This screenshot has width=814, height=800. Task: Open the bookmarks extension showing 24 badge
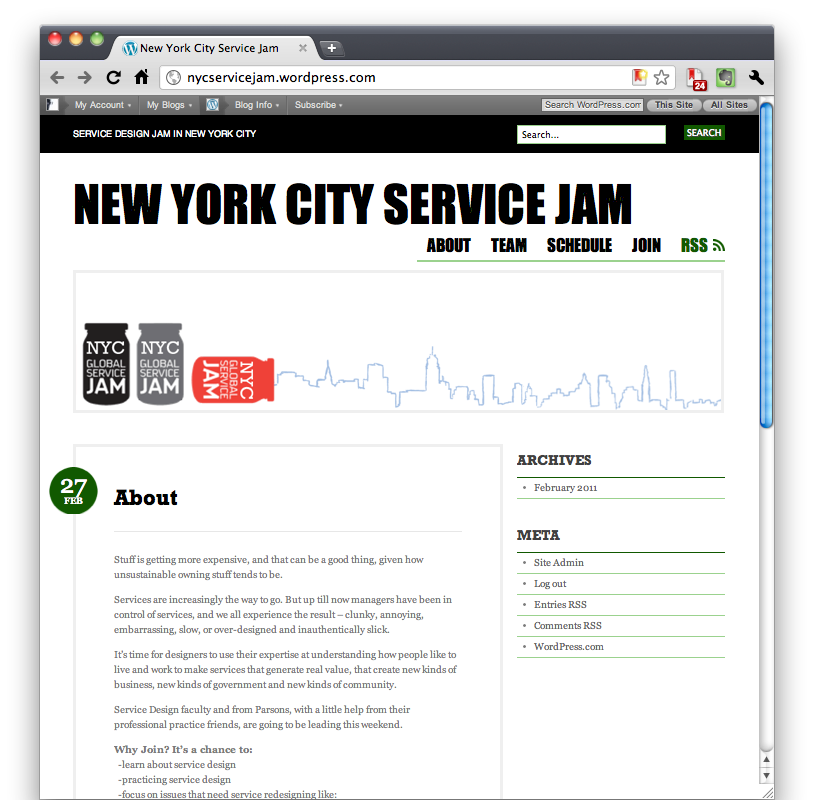click(x=694, y=77)
